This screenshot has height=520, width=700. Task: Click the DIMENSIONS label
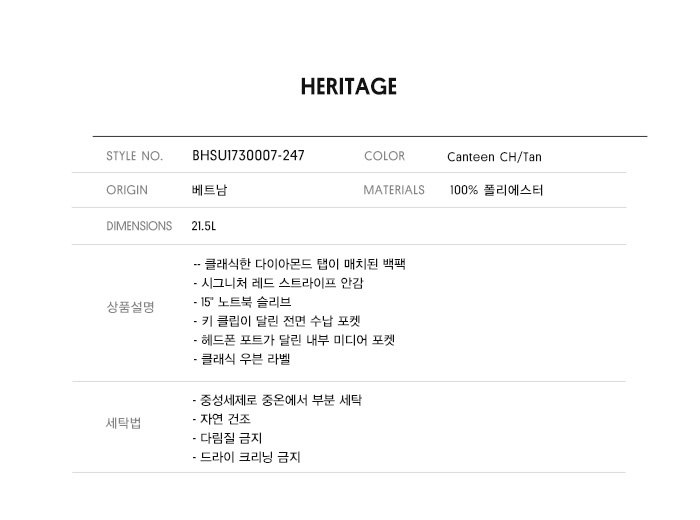coord(139,226)
